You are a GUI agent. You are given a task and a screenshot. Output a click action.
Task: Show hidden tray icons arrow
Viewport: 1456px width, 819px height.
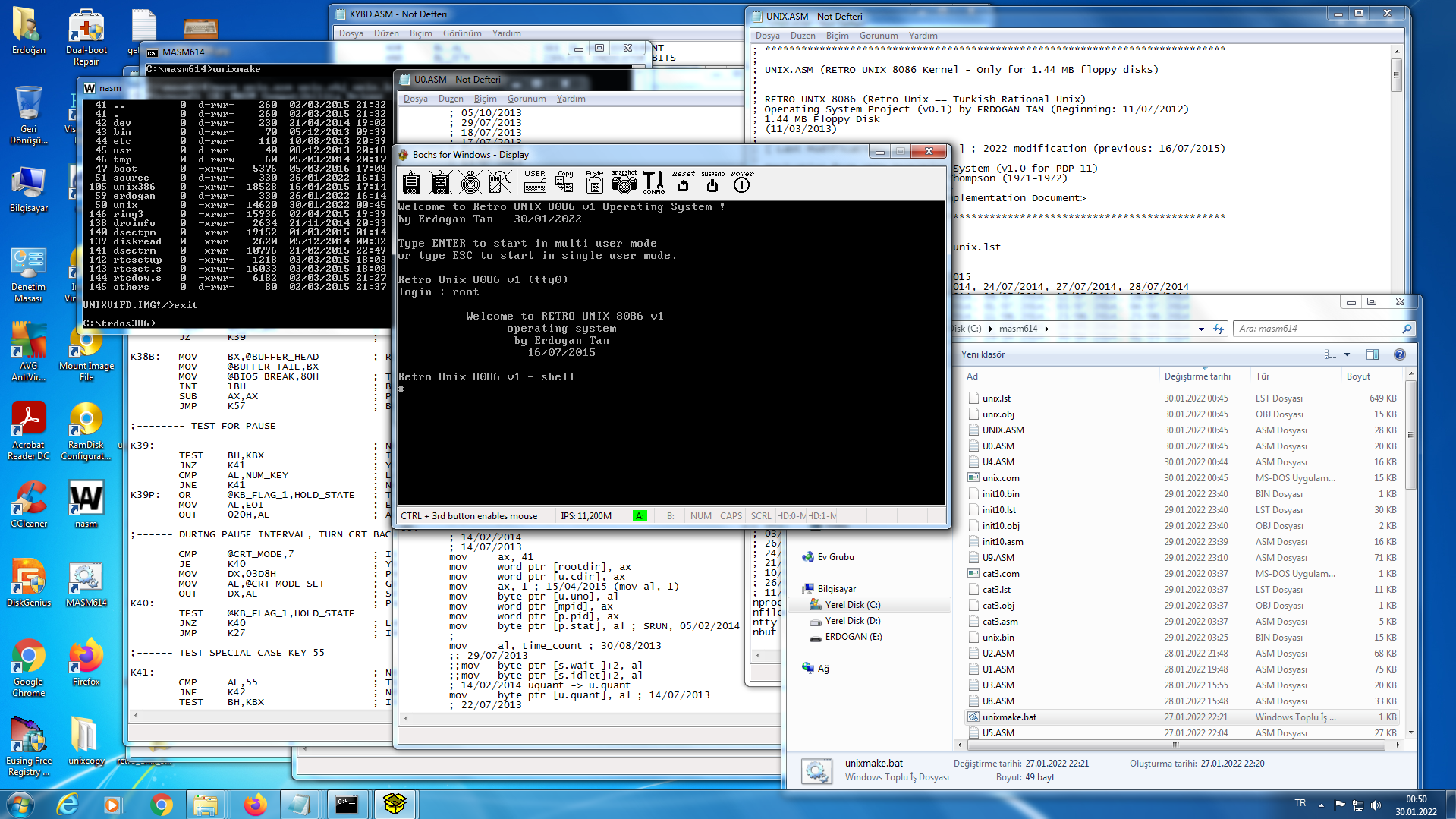point(1321,804)
